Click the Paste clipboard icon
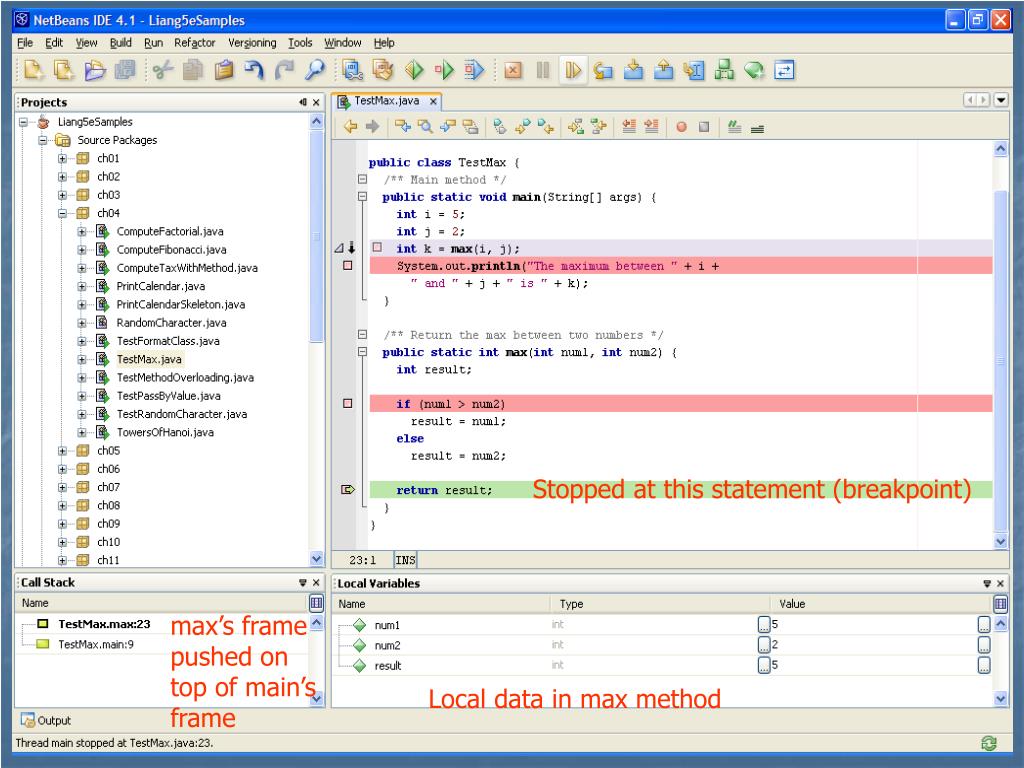Image resolution: width=1024 pixels, height=768 pixels. point(224,70)
